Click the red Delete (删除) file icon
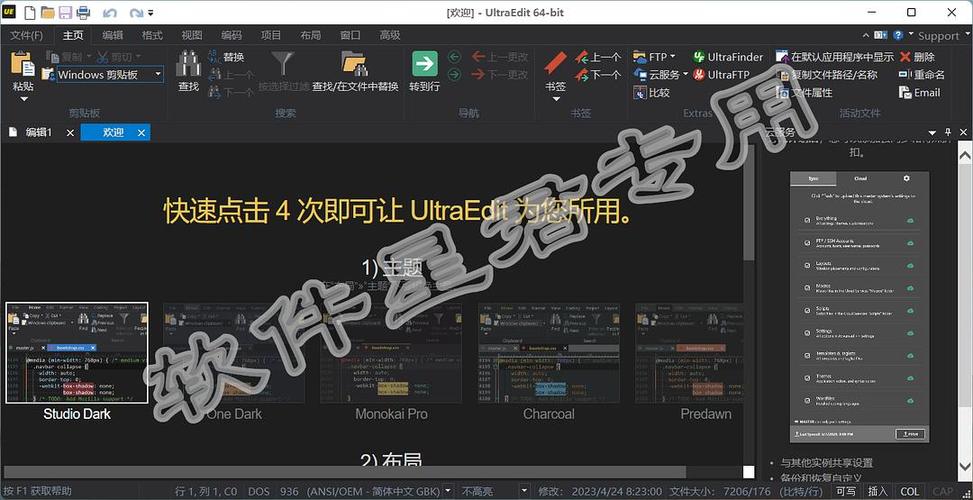Screen dimensions: 973x500 pyautogui.click(x=906, y=57)
